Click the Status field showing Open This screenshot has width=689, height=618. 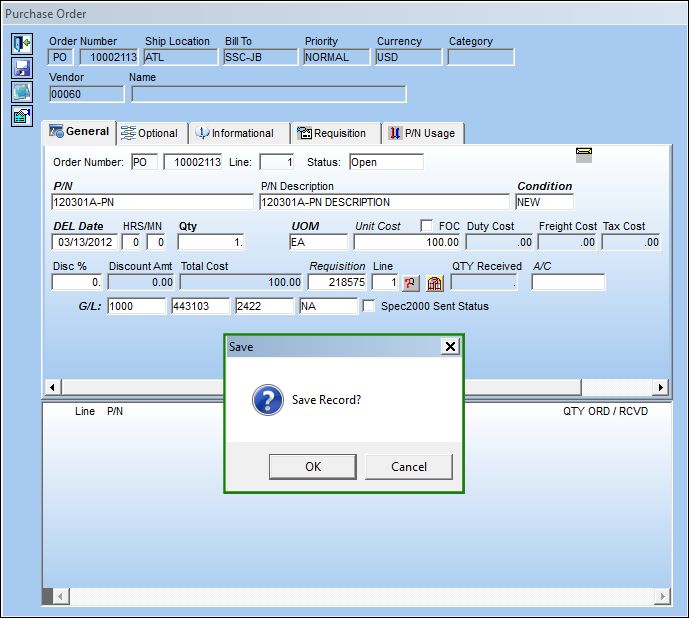click(x=386, y=162)
